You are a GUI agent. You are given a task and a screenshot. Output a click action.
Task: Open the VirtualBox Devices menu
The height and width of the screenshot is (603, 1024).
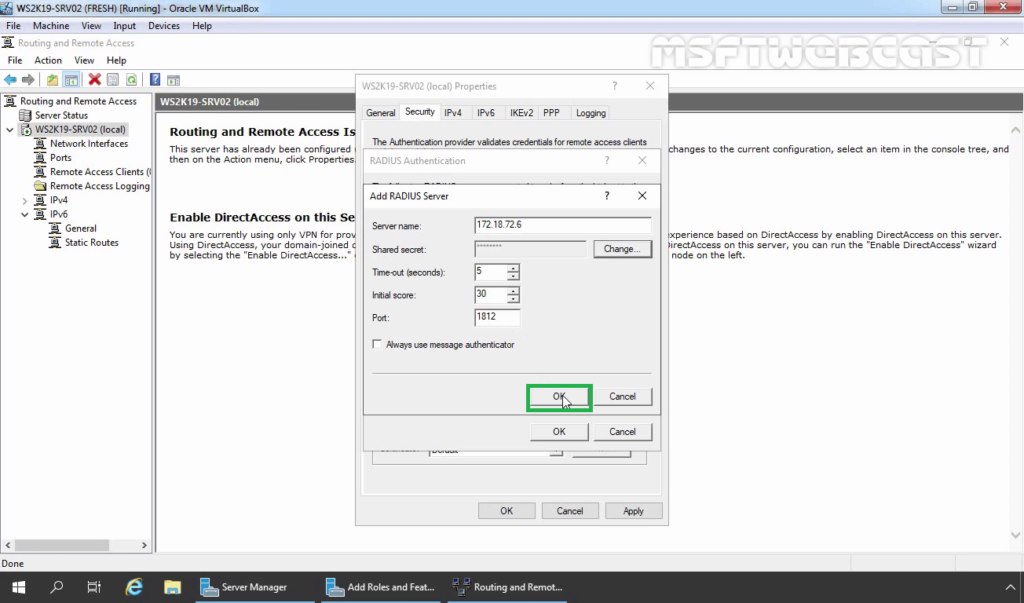pos(164,25)
